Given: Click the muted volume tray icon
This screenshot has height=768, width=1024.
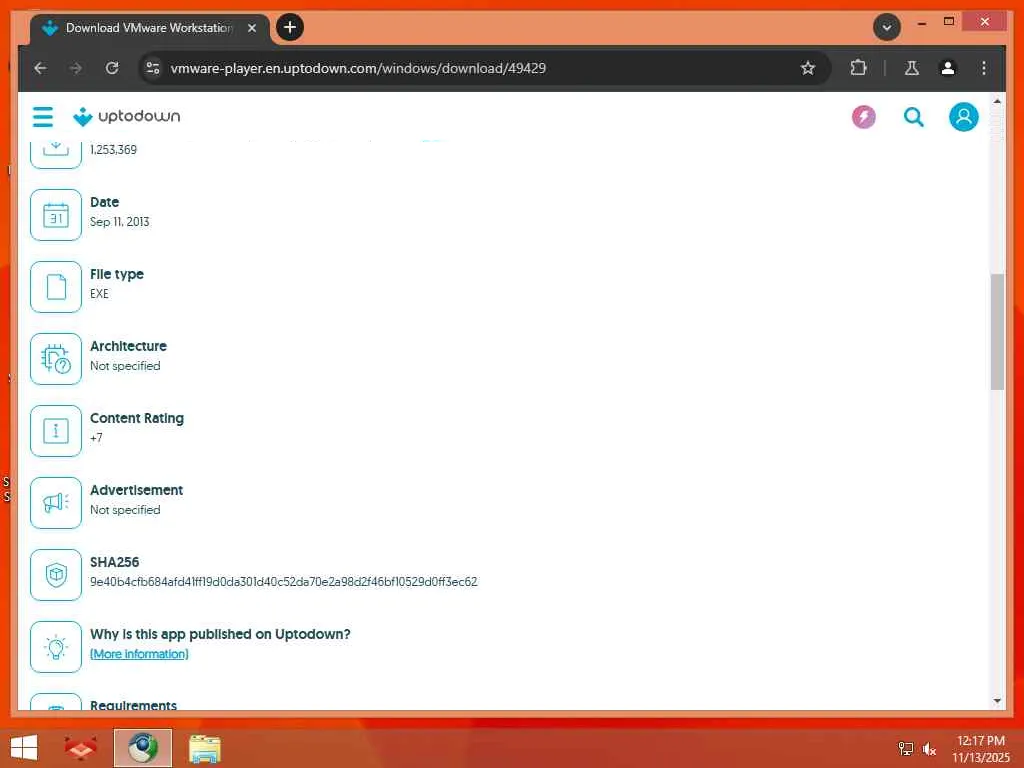Looking at the screenshot, I should pyautogui.click(x=929, y=749).
